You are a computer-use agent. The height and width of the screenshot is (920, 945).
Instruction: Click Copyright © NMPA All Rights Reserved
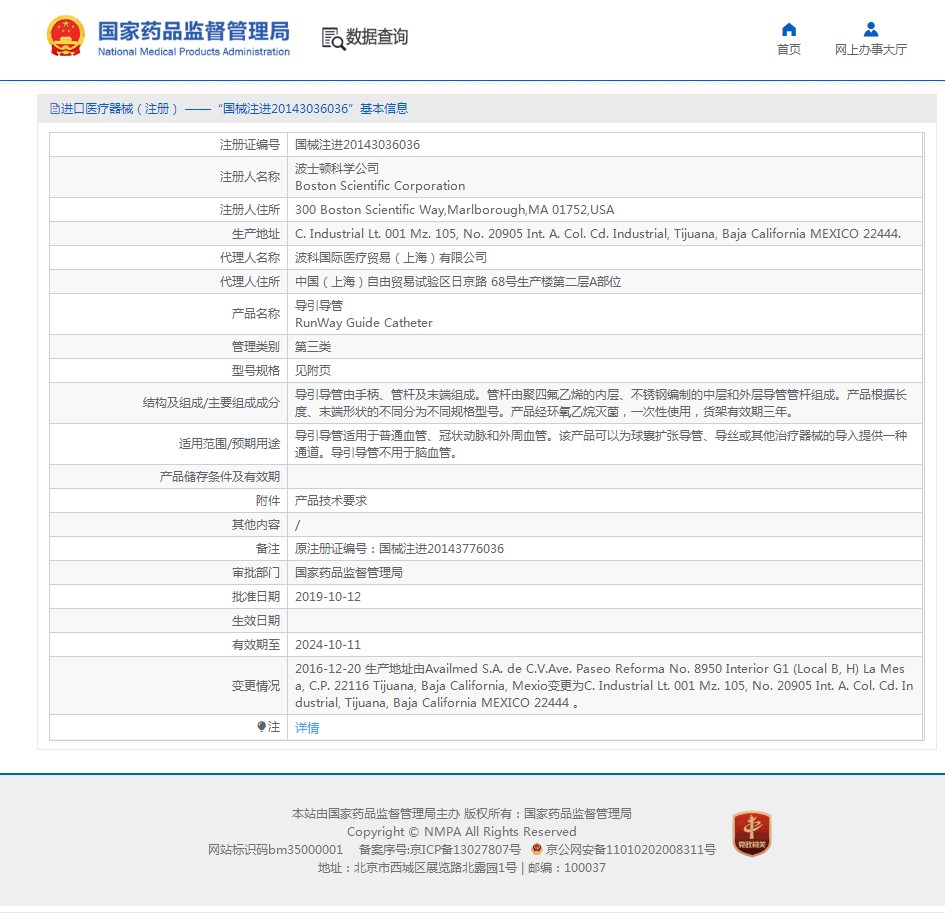click(x=462, y=831)
